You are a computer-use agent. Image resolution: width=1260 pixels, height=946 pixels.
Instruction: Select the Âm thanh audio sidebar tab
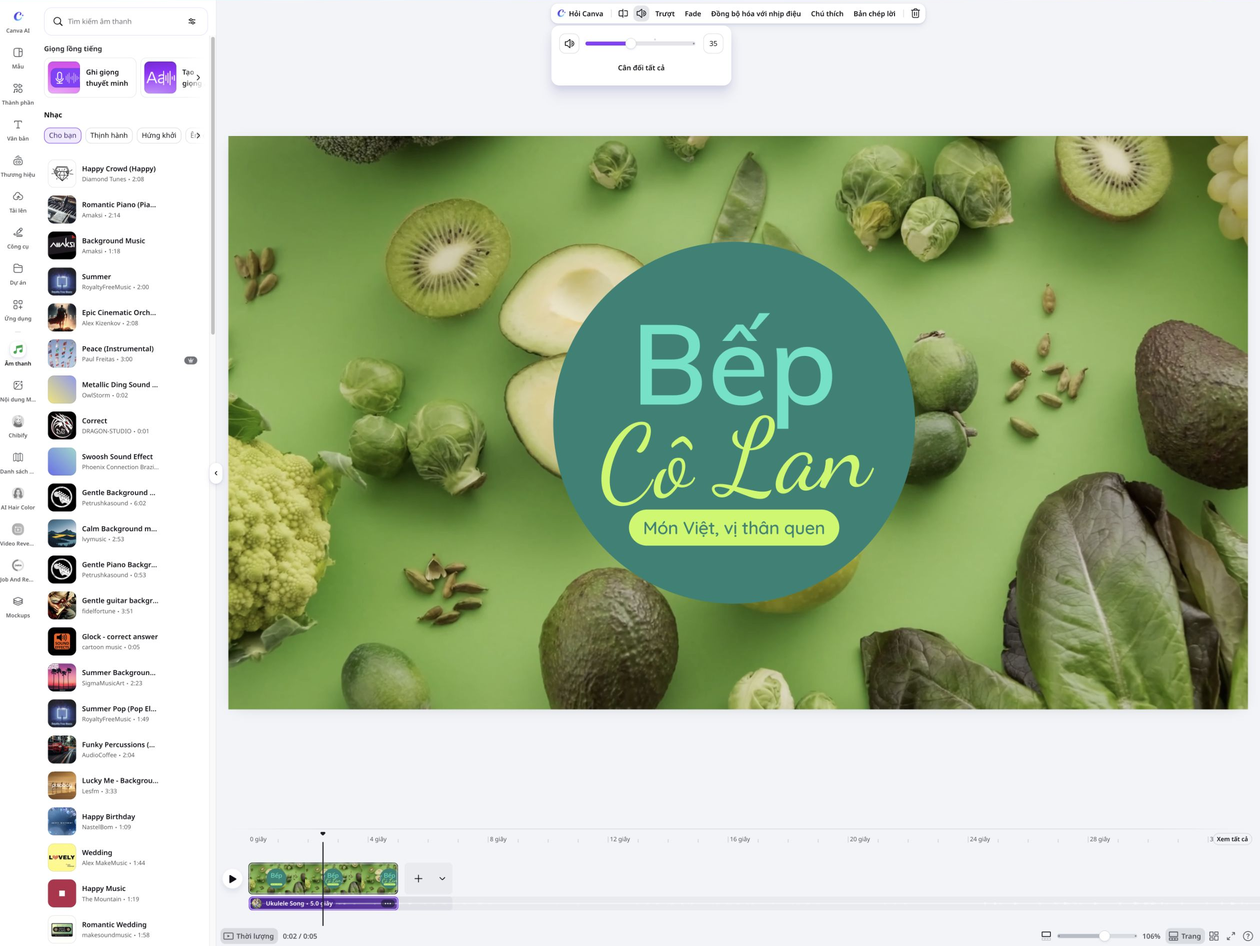[18, 354]
